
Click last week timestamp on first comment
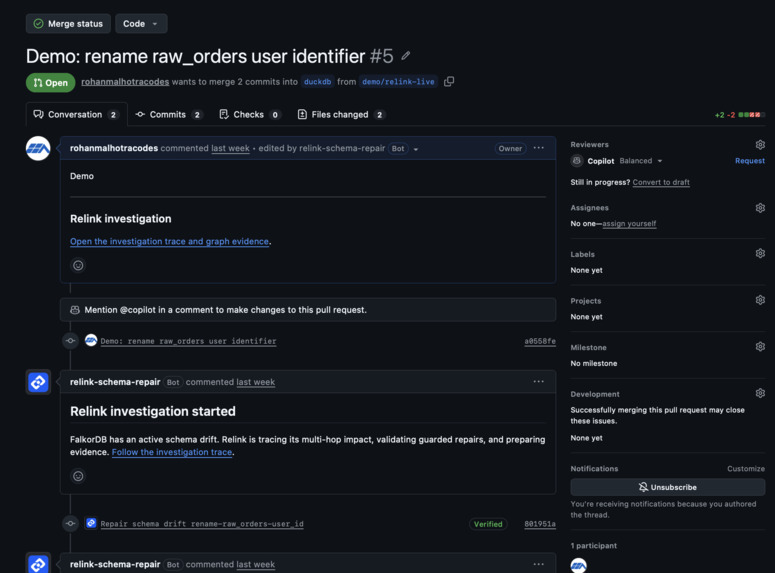230,148
